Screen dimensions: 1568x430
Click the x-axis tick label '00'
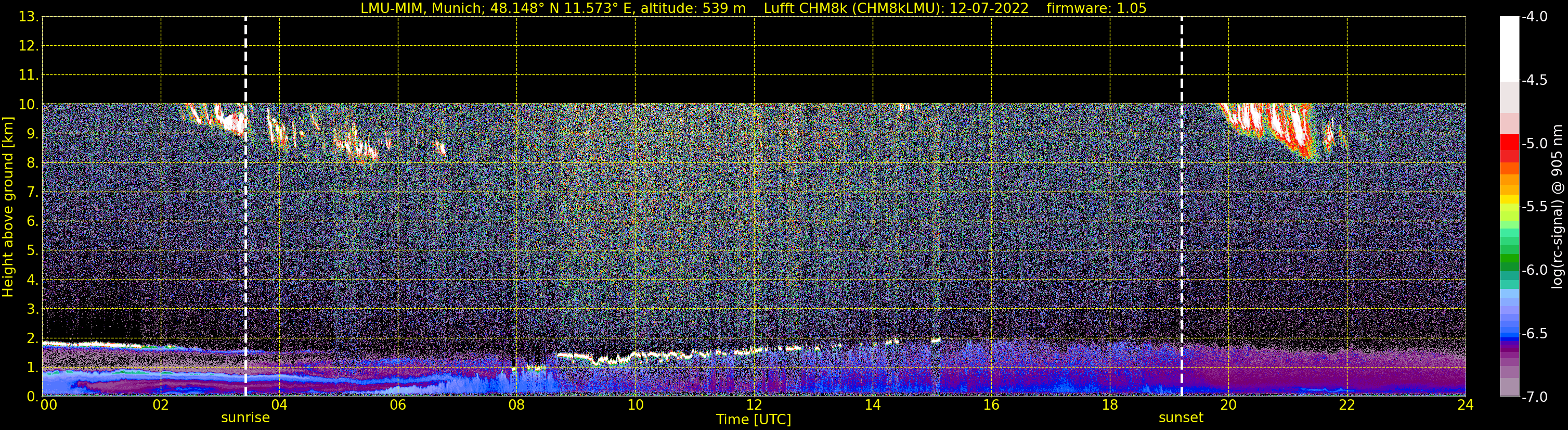49,405
